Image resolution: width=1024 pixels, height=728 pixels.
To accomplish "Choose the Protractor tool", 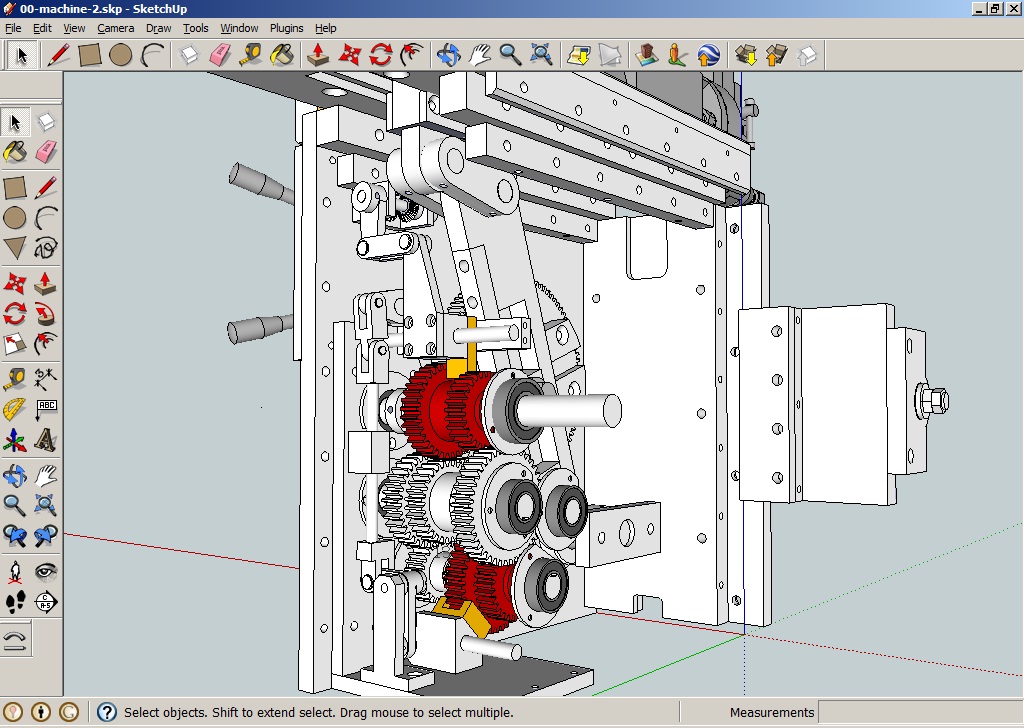I will (14, 409).
